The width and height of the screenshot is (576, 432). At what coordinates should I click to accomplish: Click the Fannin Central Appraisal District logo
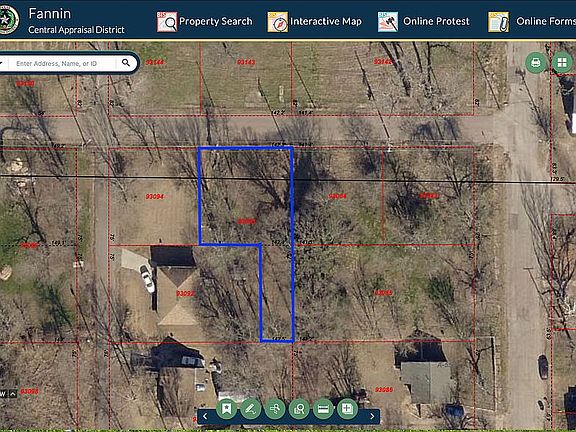[9, 20]
